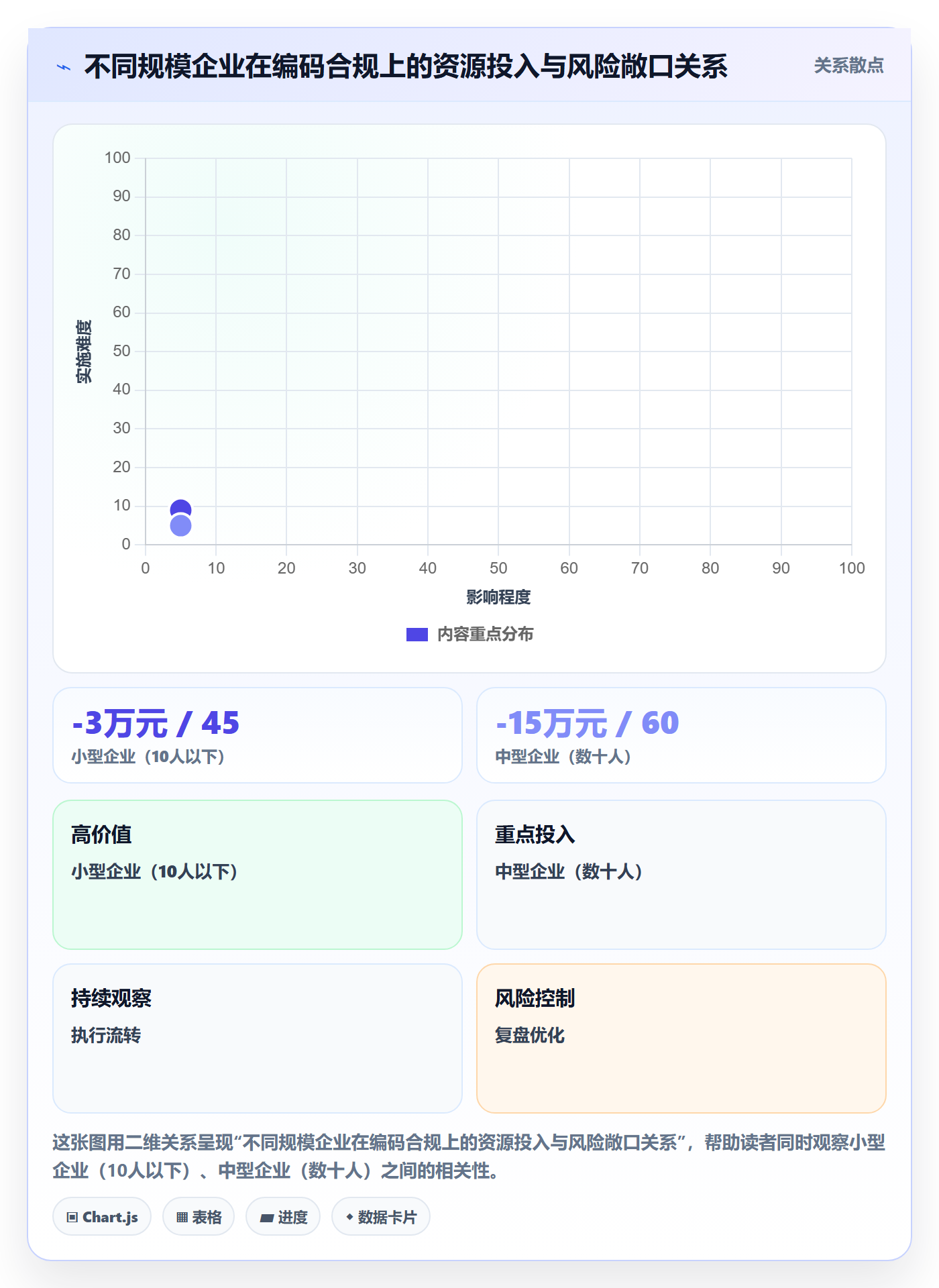Viewport: 939px width, 1288px height.
Task: Open the 重点投入 quadrant card heading
Action: [535, 835]
